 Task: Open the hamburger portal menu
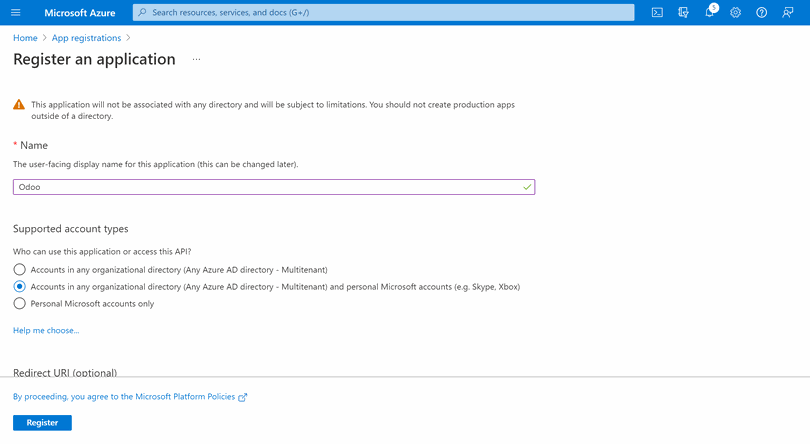pos(15,12)
